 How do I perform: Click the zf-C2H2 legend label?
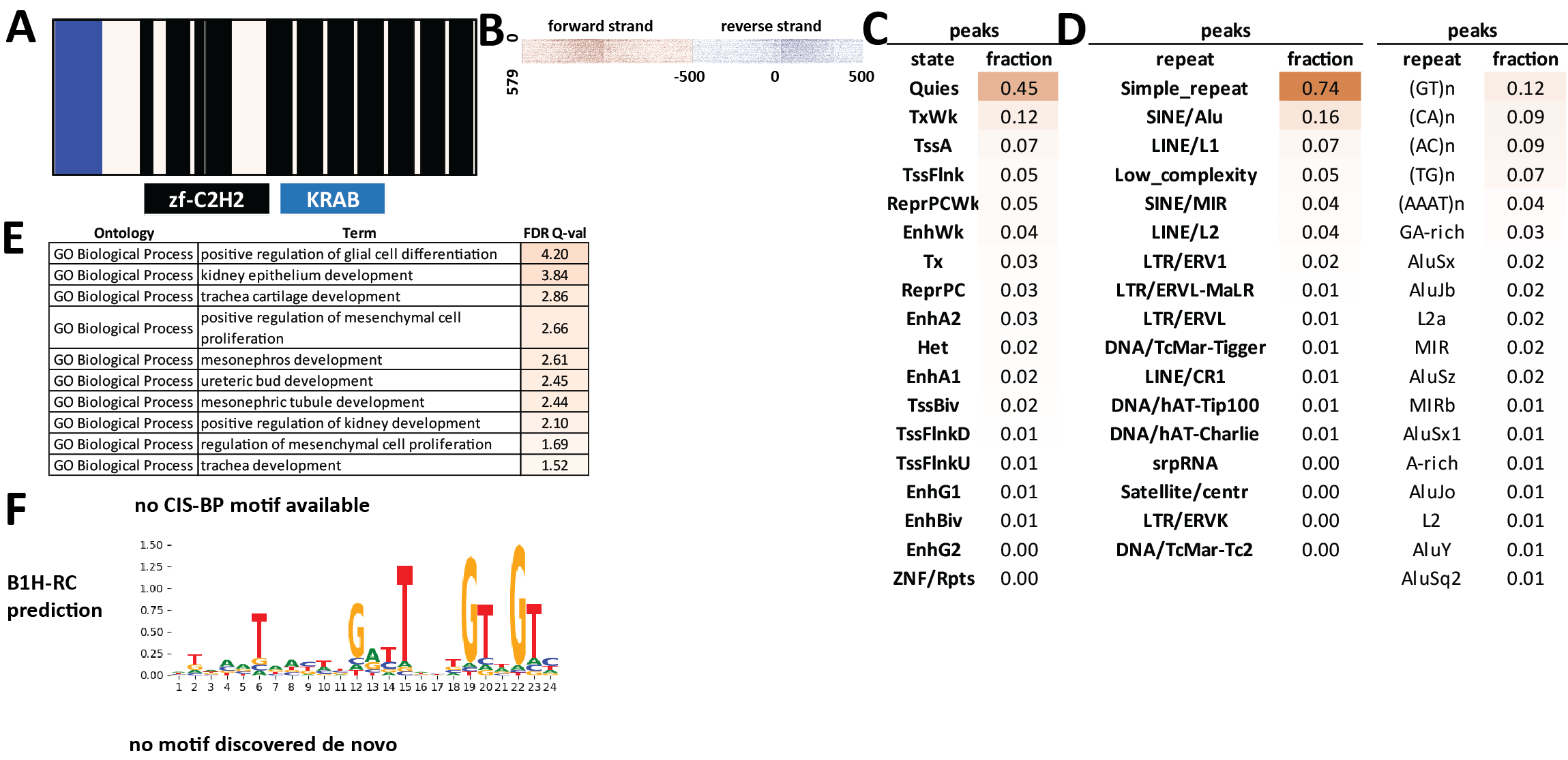pyautogui.click(x=206, y=200)
